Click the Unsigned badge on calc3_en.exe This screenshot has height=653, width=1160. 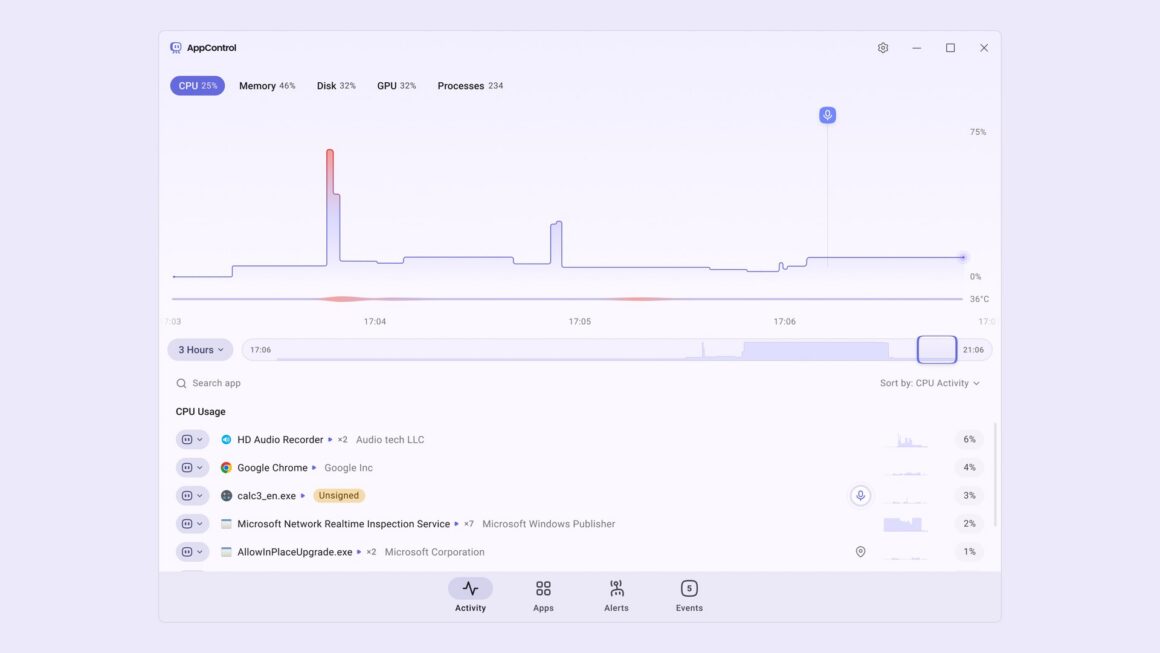339,495
